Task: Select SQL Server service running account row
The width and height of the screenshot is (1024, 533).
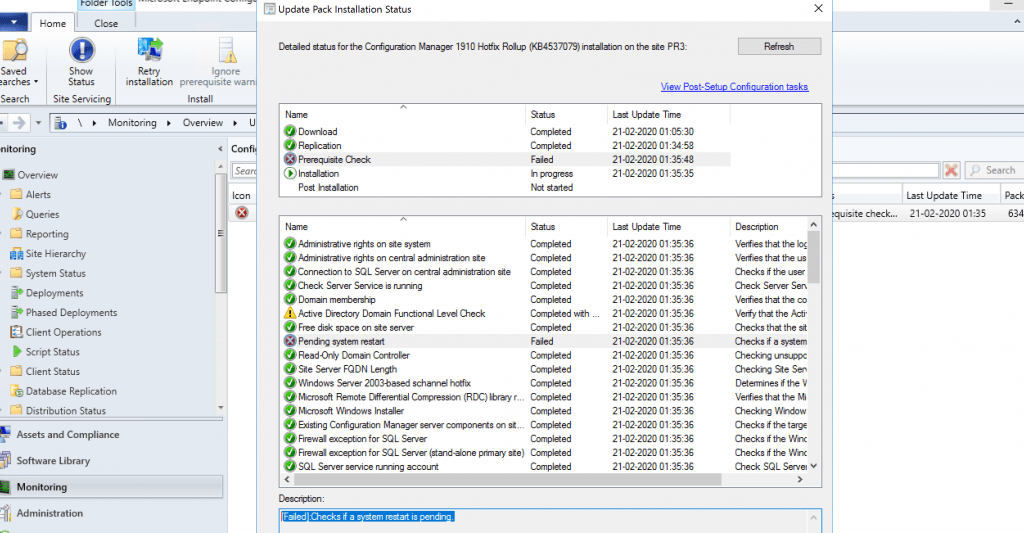Action: pos(545,466)
